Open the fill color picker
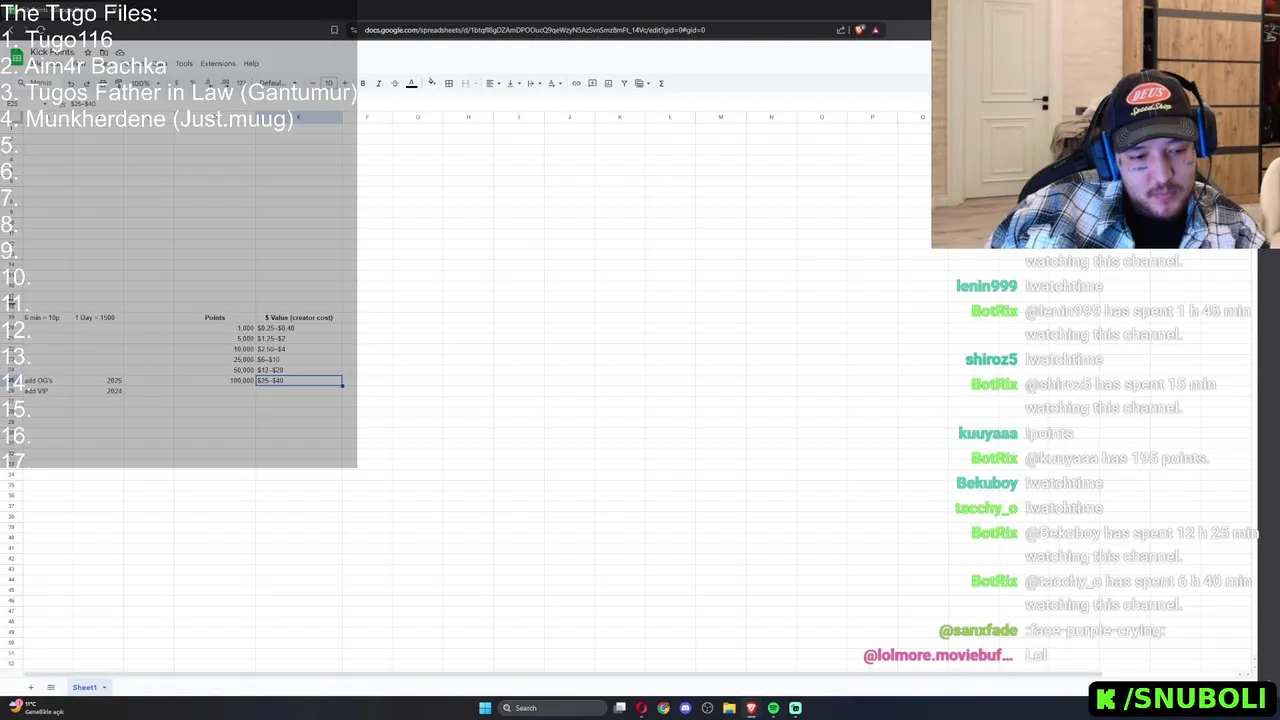 tap(432, 83)
